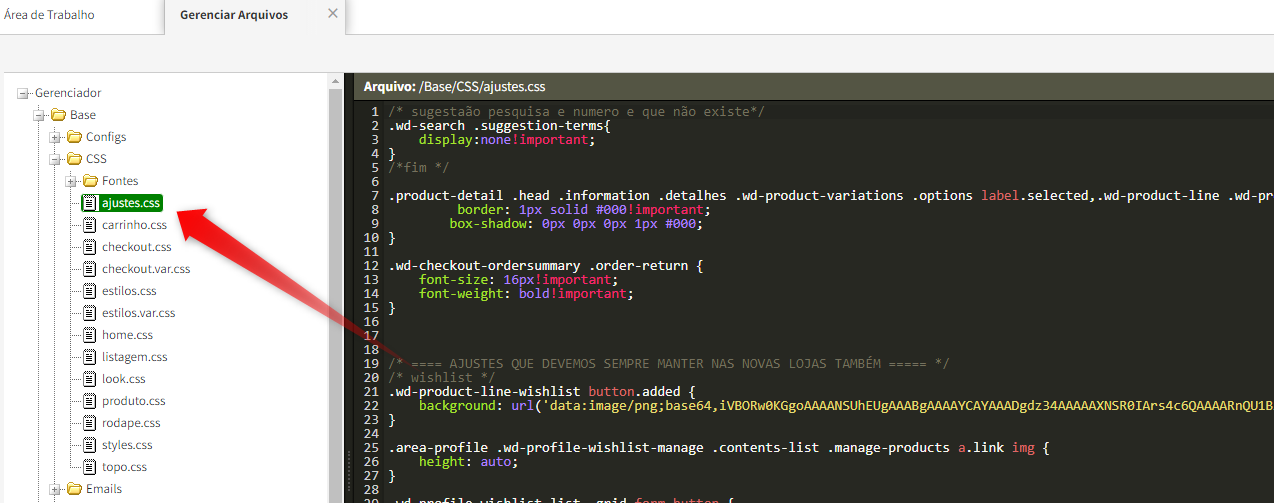Screen dimensions: 1274x503
Task: Select the Fontes folder label
Action: (120, 181)
